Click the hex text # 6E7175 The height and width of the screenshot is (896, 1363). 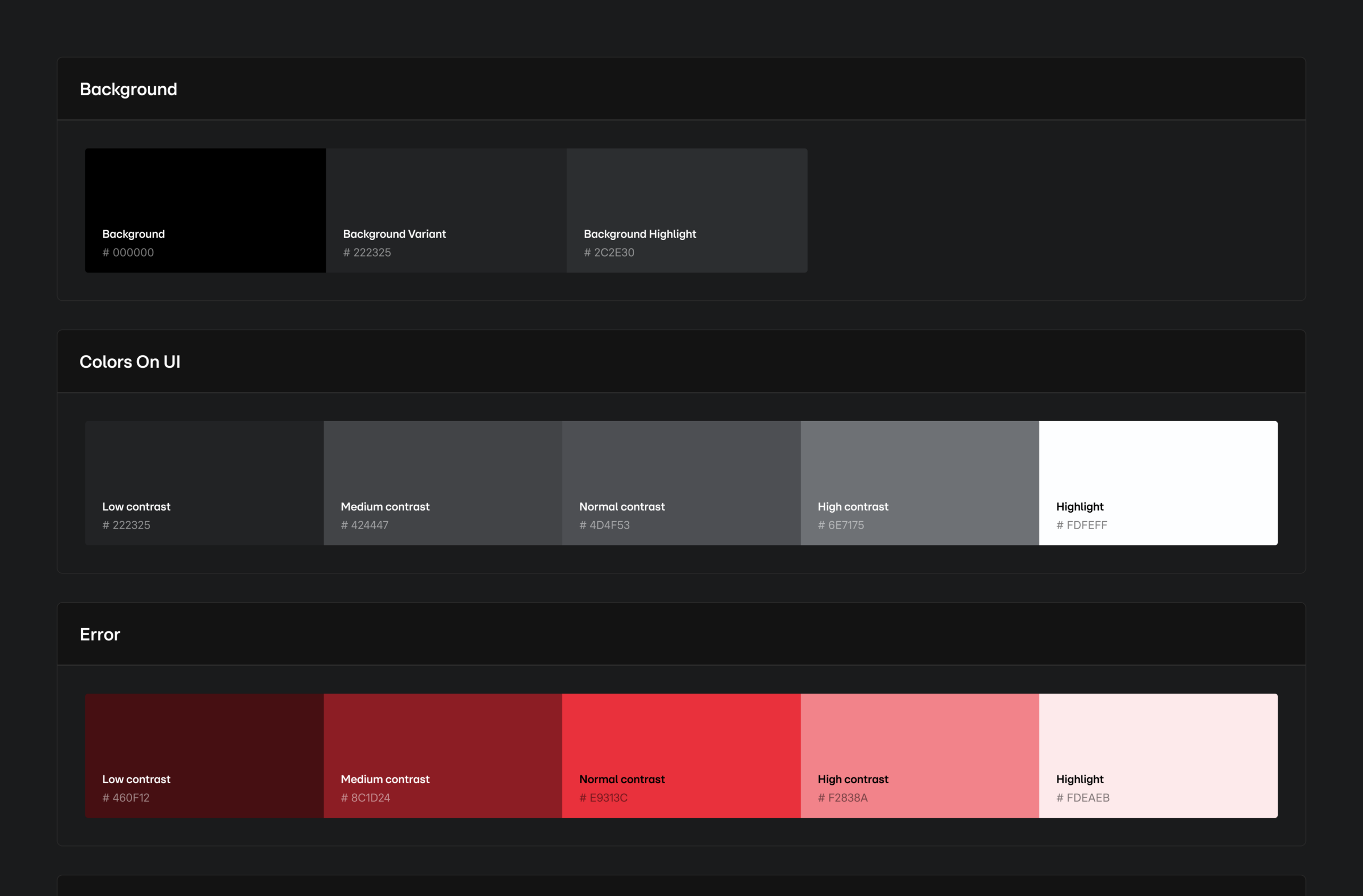point(841,525)
